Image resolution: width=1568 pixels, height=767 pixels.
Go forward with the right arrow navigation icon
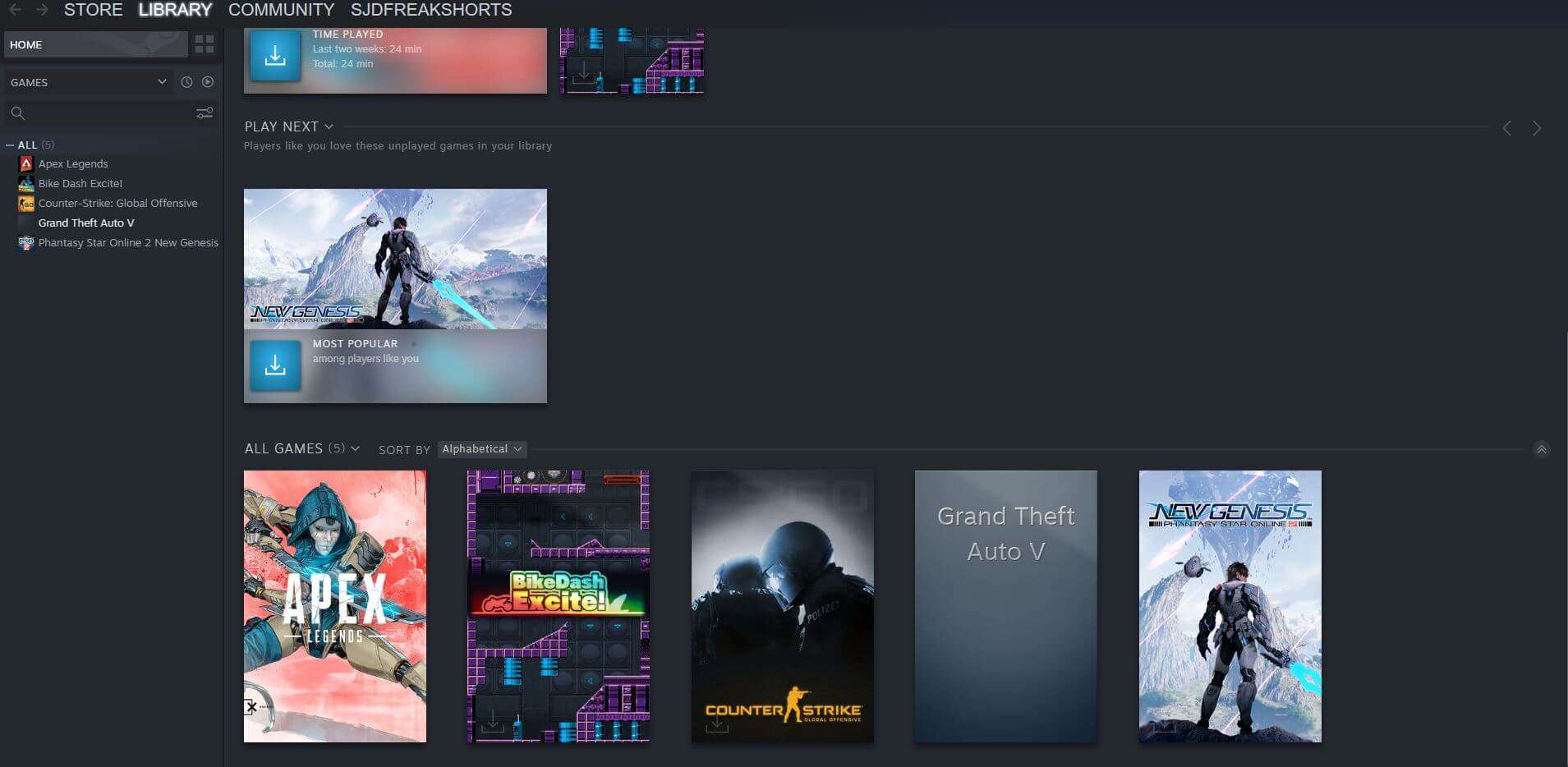pyautogui.click(x=43, y=10)
